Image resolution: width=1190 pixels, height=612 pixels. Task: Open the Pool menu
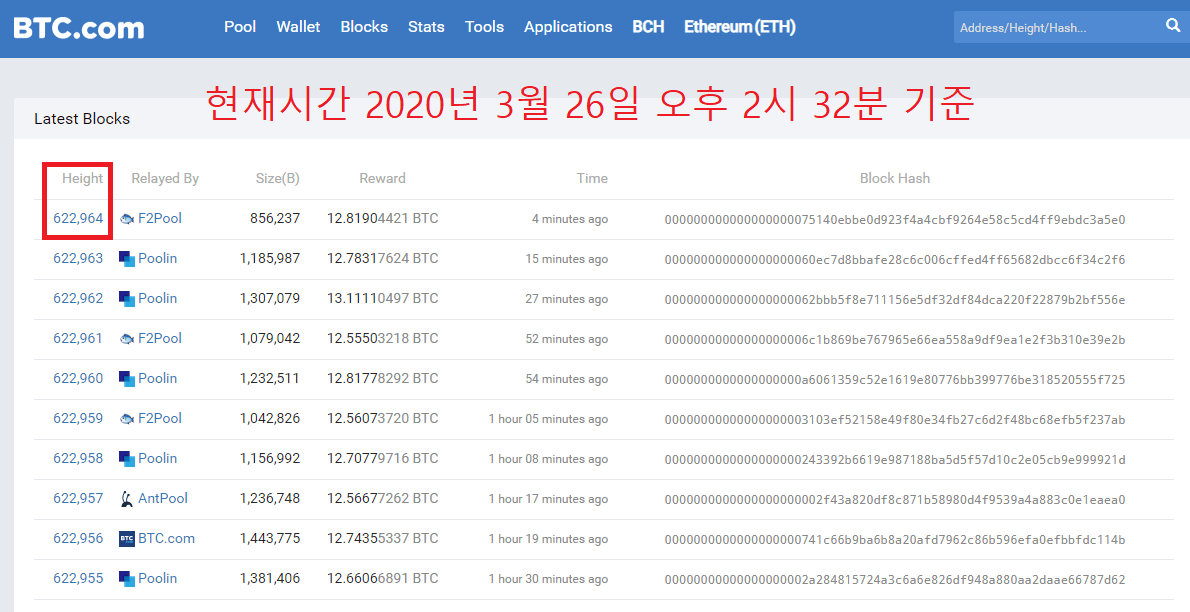click(x=240, y=27)
